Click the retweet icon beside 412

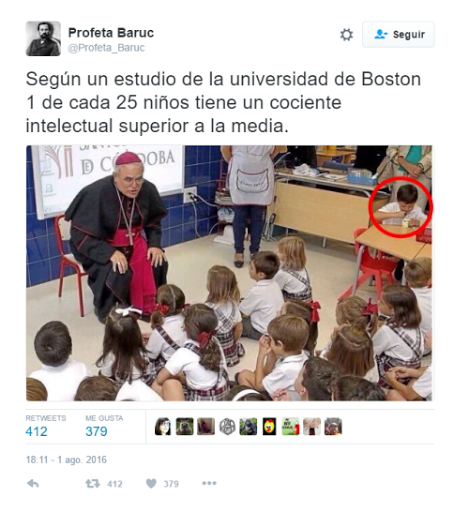pos(92,483)
